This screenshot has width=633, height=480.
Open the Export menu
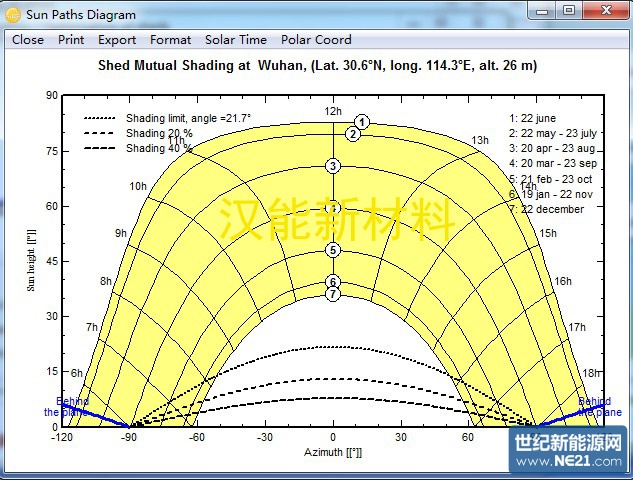click(117, 40)
